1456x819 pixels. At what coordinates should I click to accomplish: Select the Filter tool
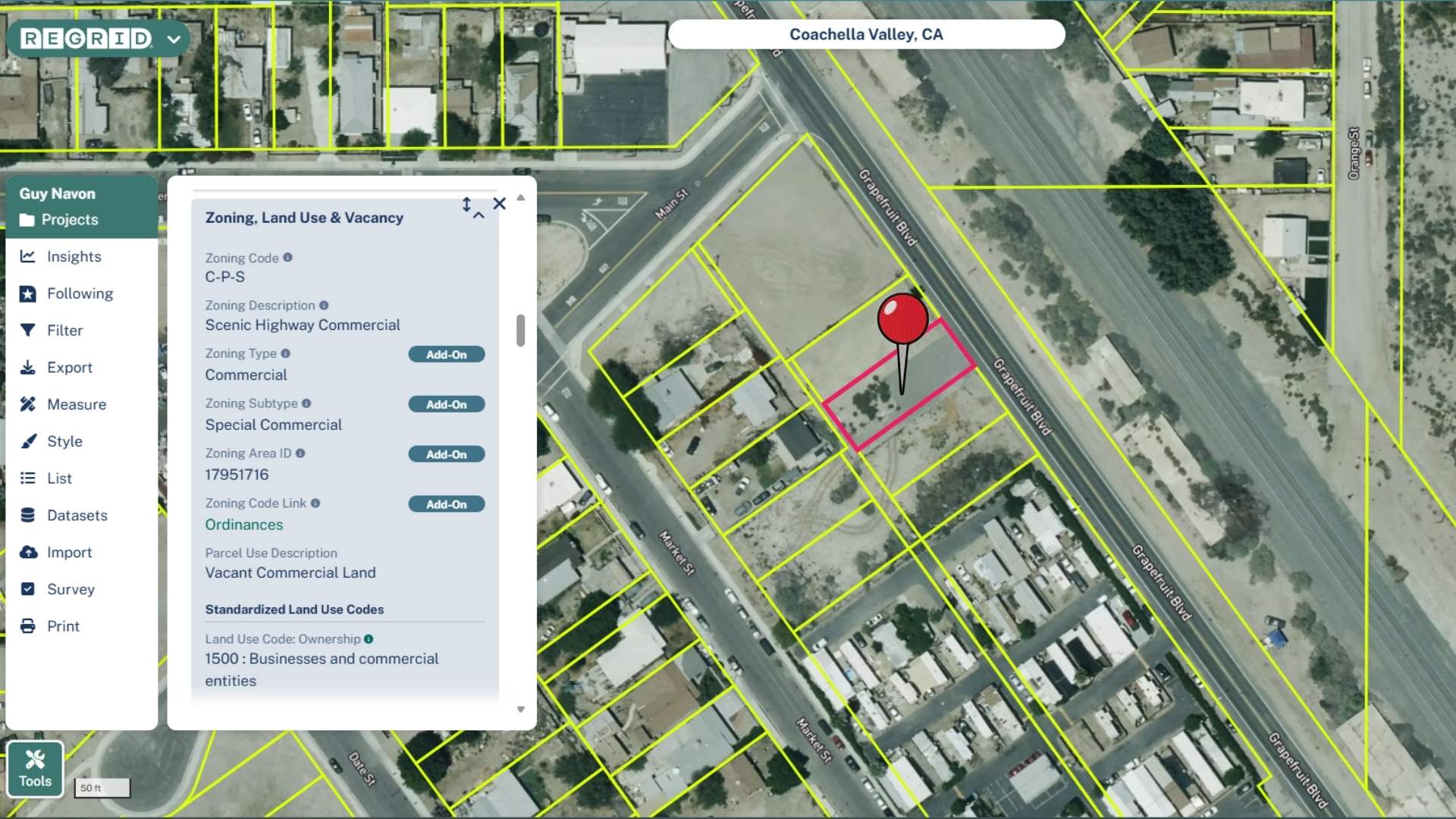tap(64, 330)
